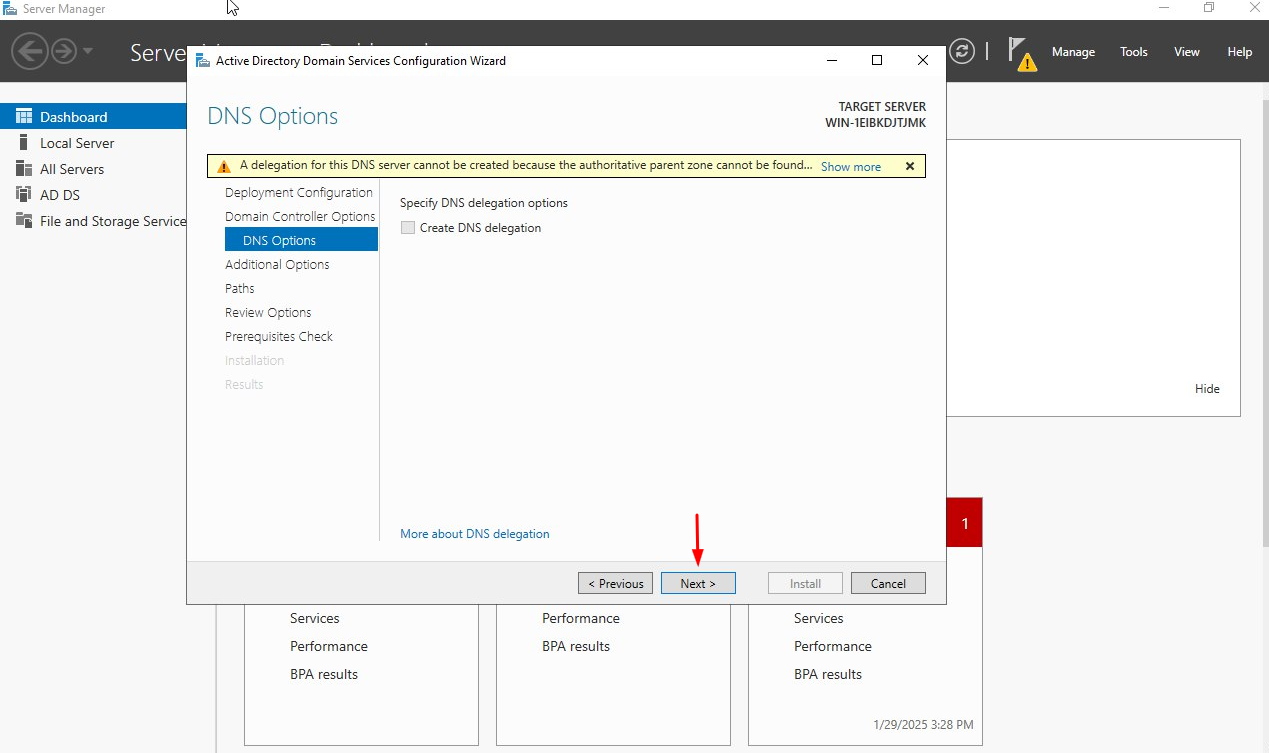Click the warning triangle in the banner
Screen dimensions: 1269x753
tap(224, 167)
